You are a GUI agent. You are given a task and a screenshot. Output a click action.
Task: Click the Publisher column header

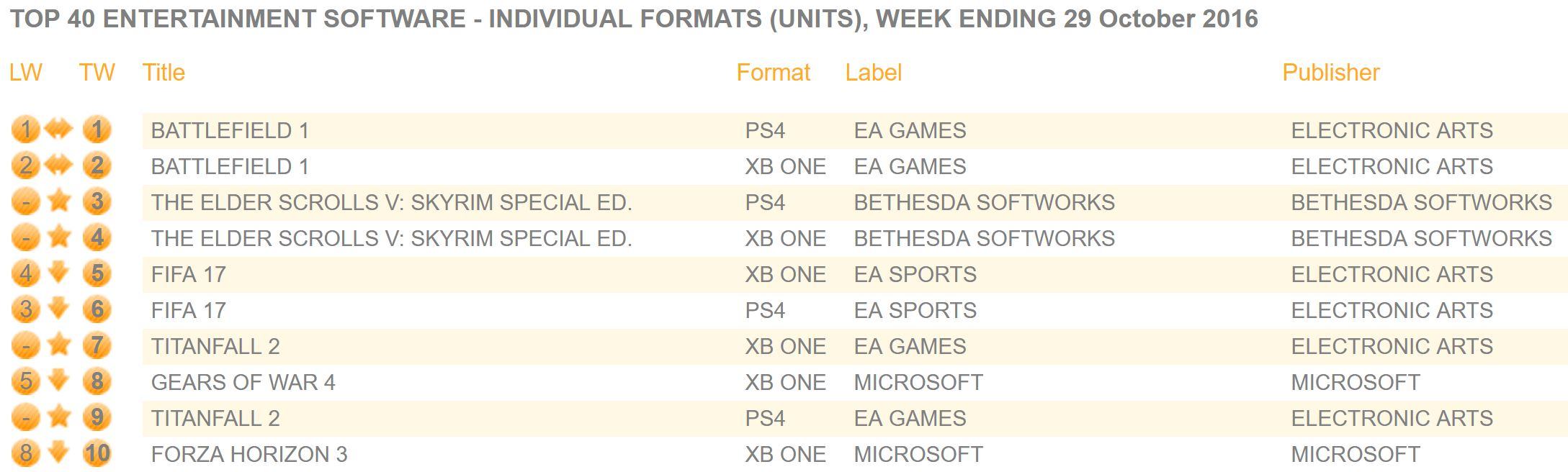(1330, 73)
